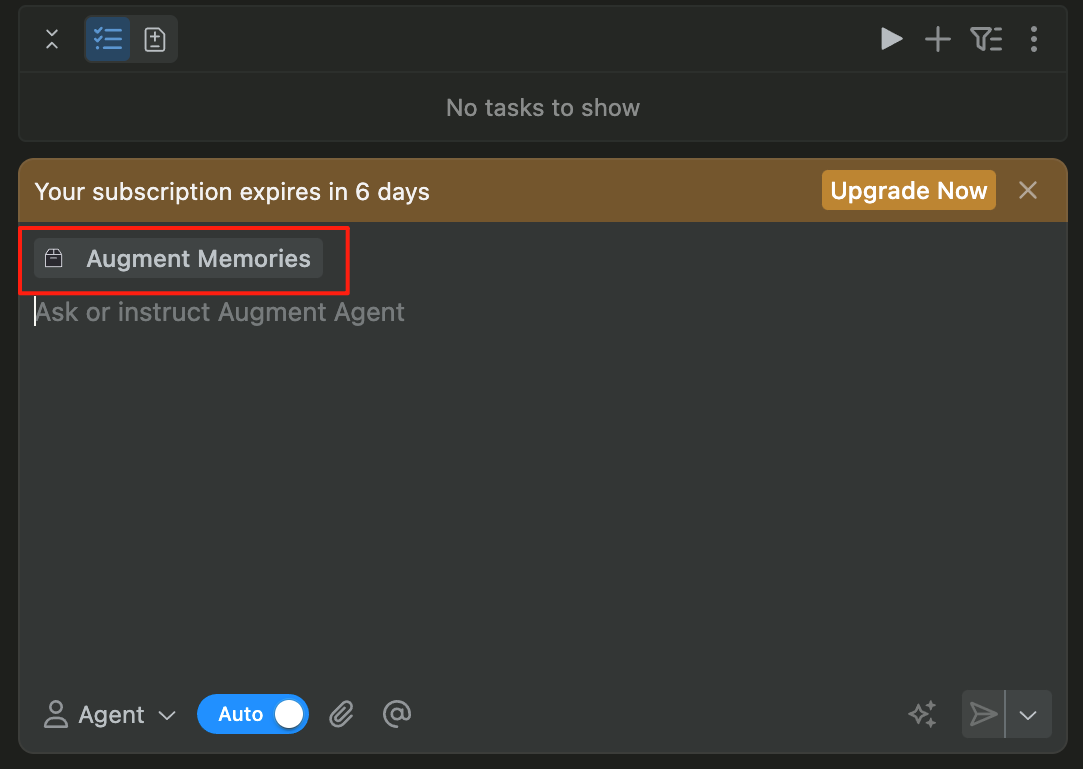The width and height of the screenshot is (1084, 770).
Task: Dismiss the subscription expiry banner
Action: point(1028,190)
